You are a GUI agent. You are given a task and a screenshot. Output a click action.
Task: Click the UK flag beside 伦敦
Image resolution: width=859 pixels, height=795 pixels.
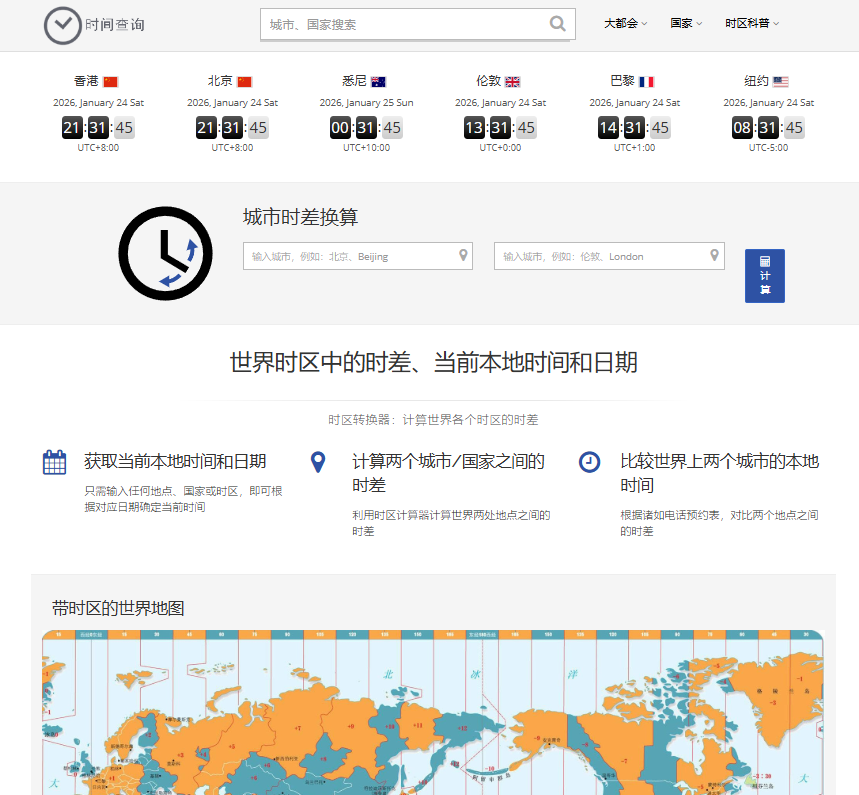(513, 82)
